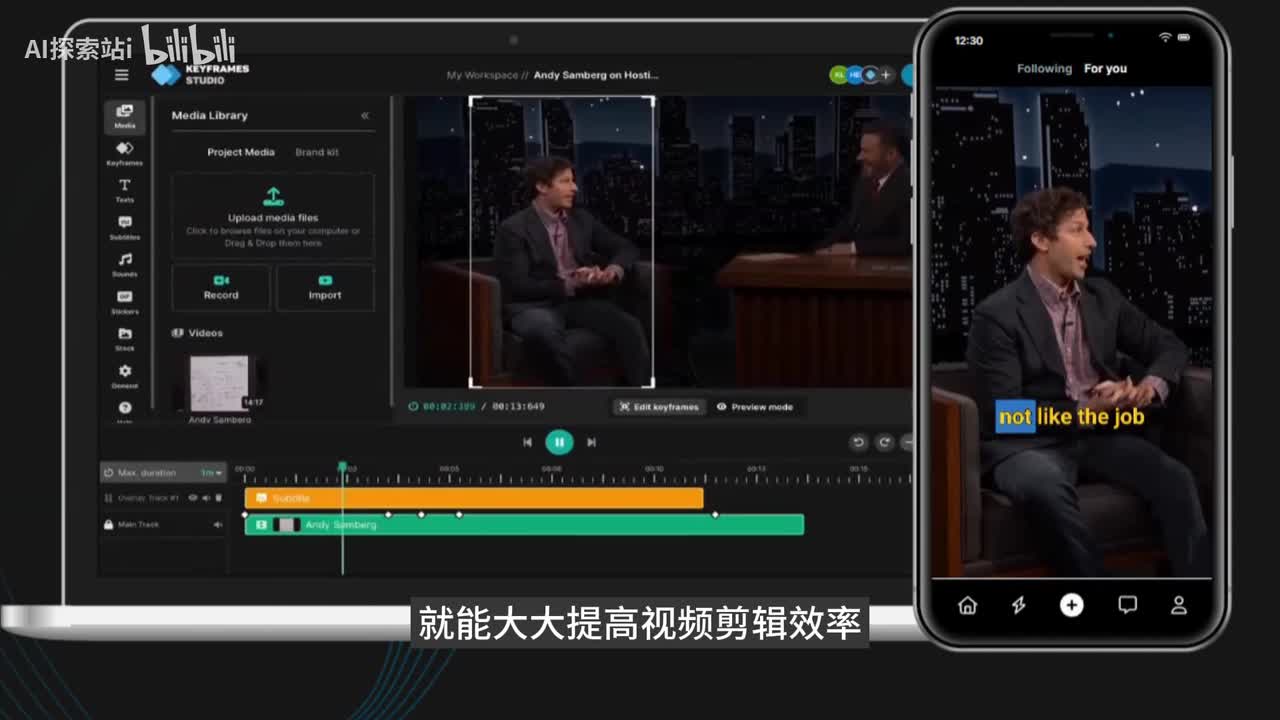Screen dimensions: 1280x720
Task: Open the Max. duration dropdown
Action: tap(211, 473)
